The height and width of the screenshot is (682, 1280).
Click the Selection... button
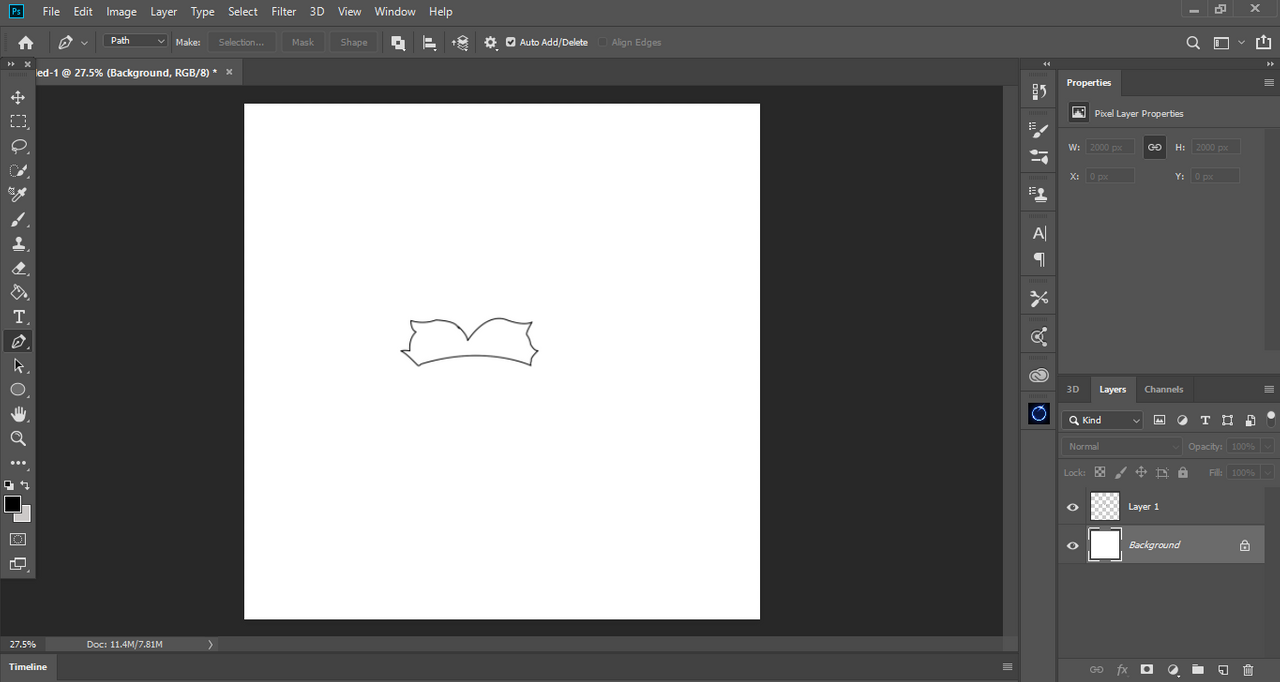coord(242,42)
